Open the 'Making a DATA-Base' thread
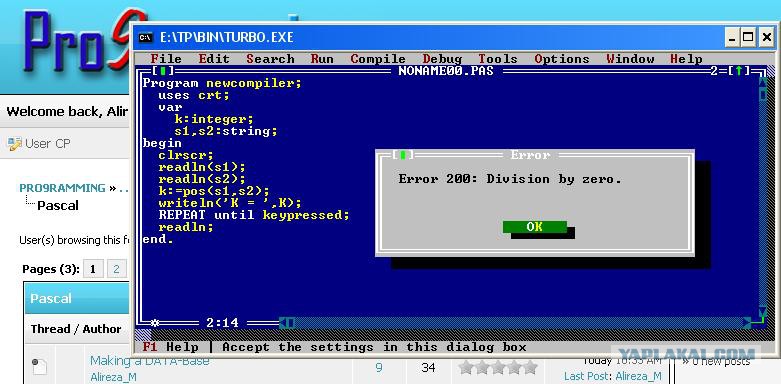 click(x=149, y=361)
